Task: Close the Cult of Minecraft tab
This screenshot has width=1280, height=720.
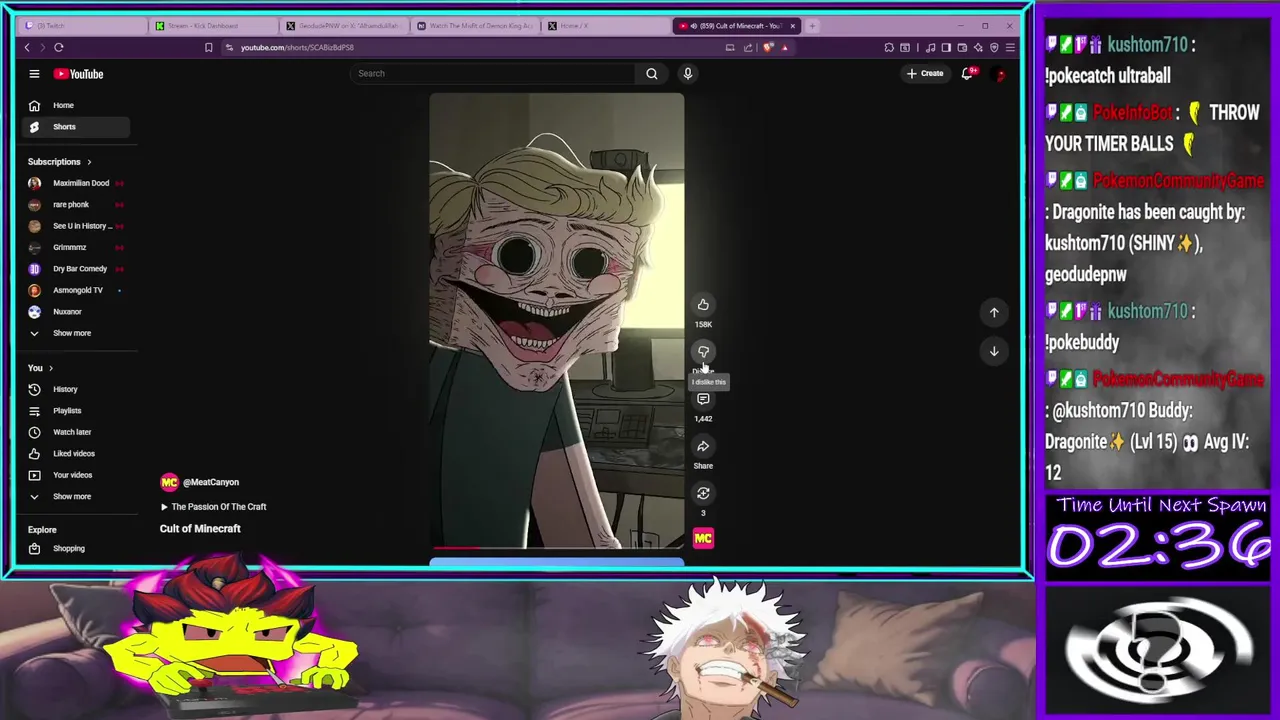Action: (x=793, y=26)
